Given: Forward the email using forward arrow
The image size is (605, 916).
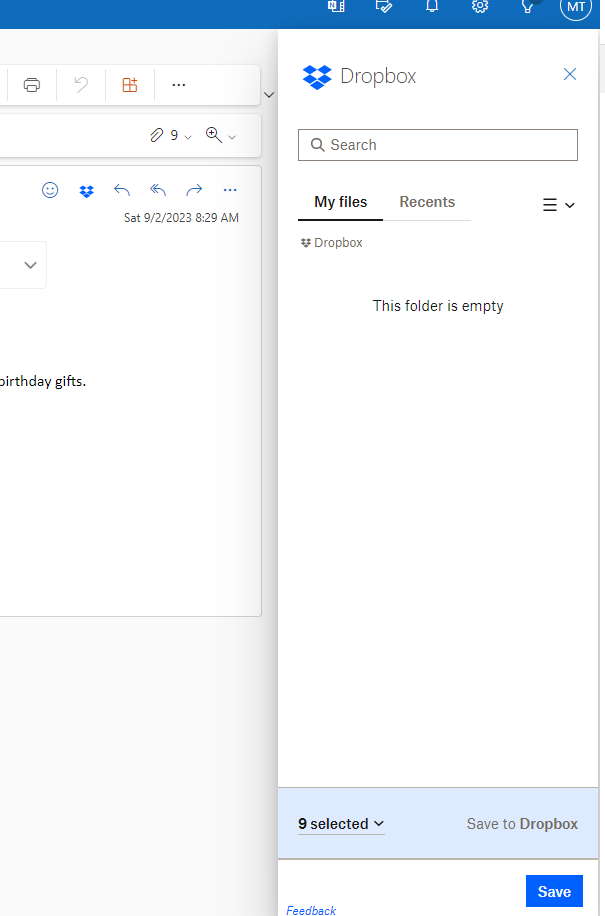Looking at the screenshot, I should pos(194,190).
